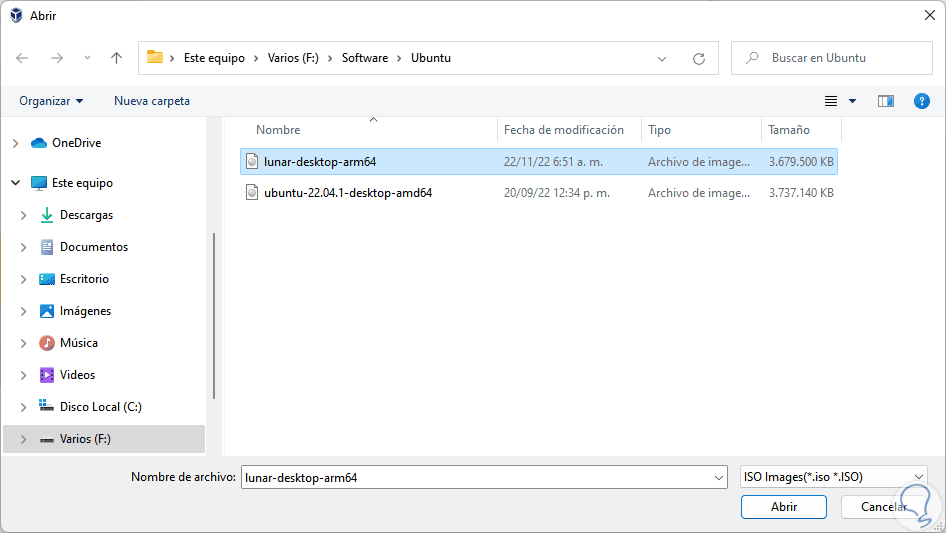Select 'Software' in the address path

click(365, 58)
